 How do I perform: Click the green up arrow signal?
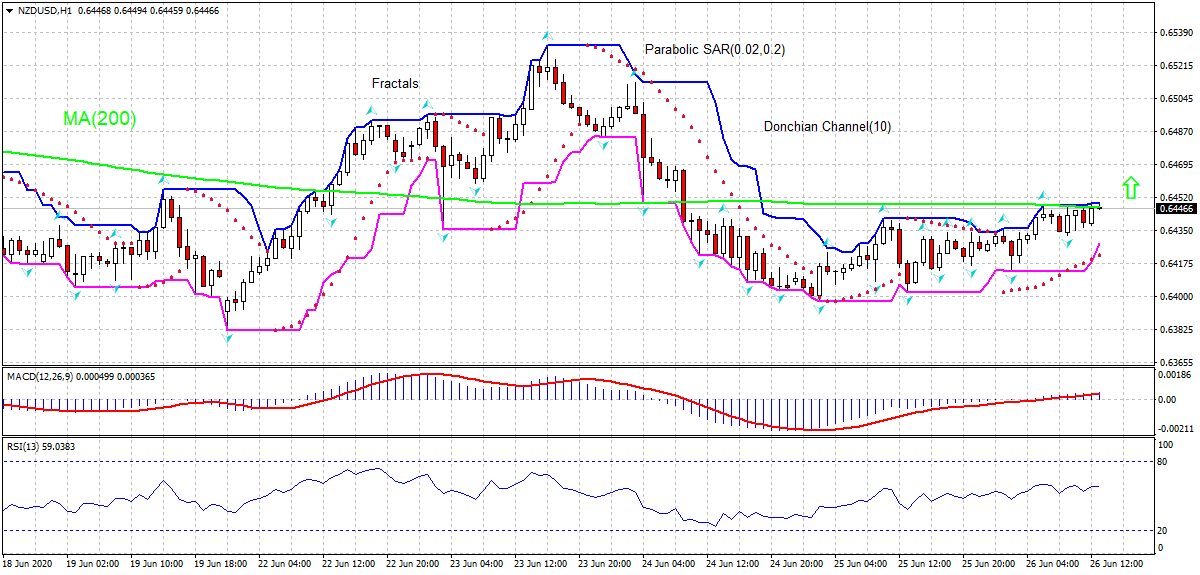(x=1131, y=186)
